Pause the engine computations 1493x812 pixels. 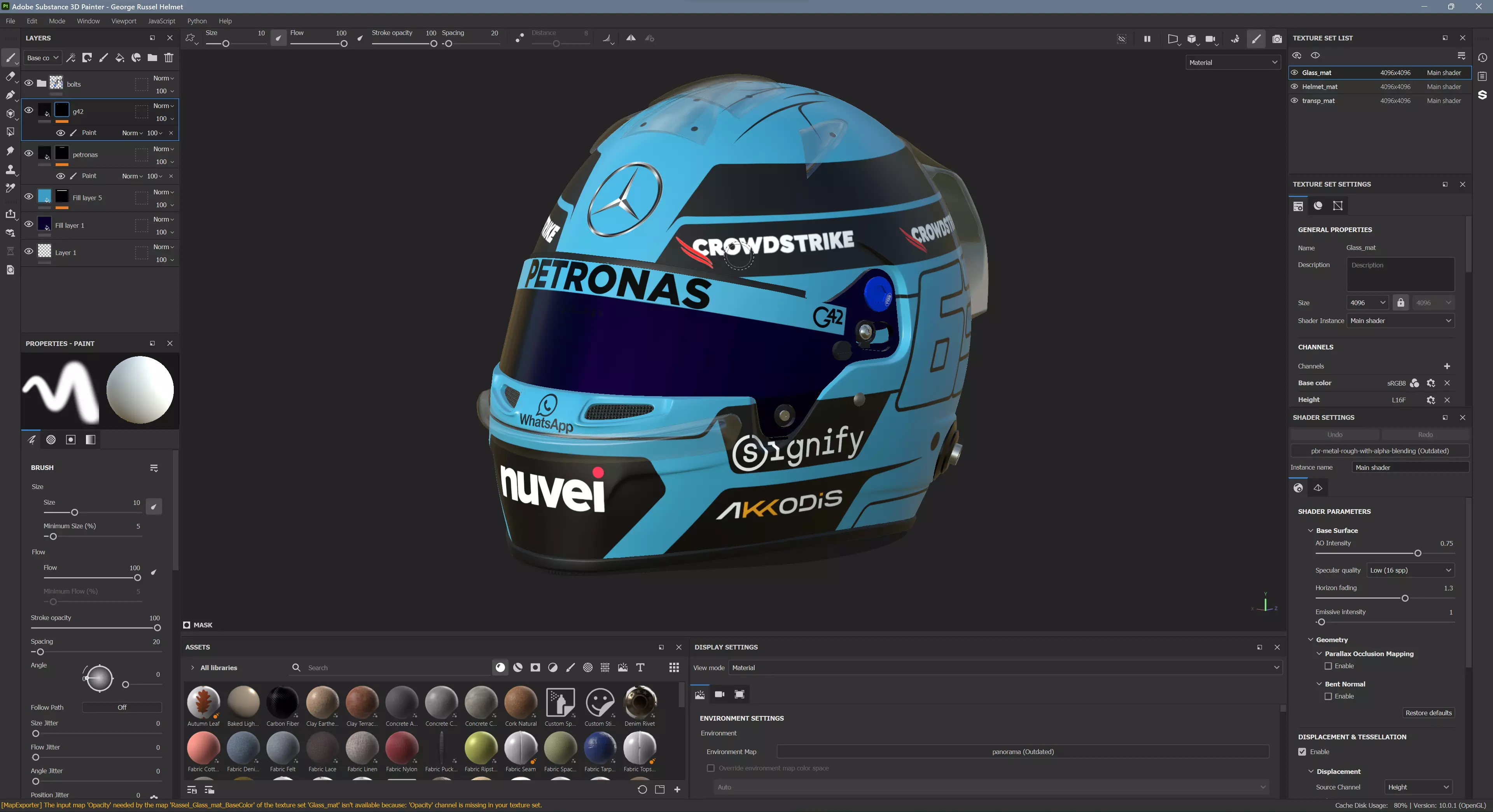[x=1147, y=39]
